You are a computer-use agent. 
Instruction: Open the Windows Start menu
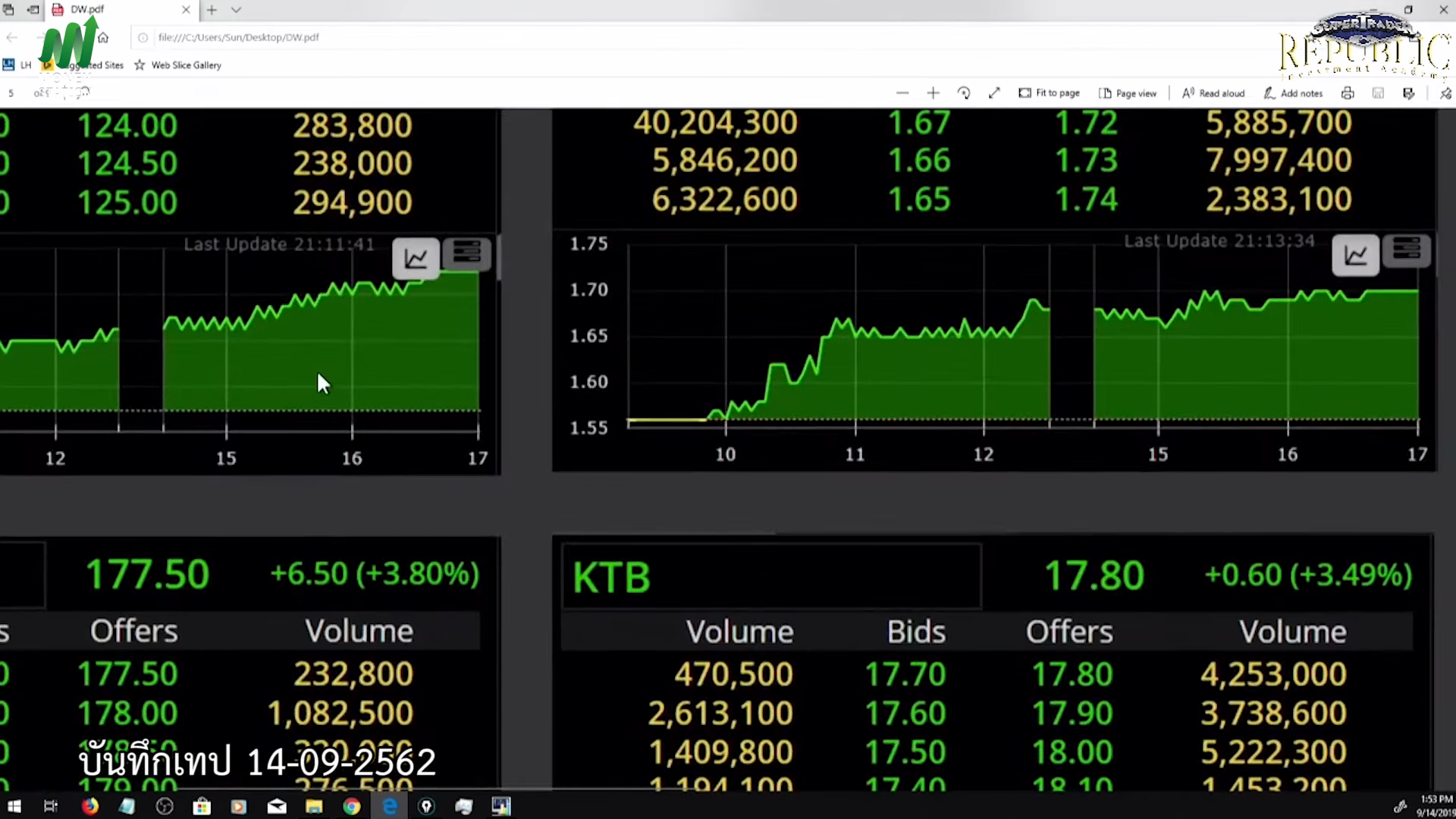click(x=14, y=806)
